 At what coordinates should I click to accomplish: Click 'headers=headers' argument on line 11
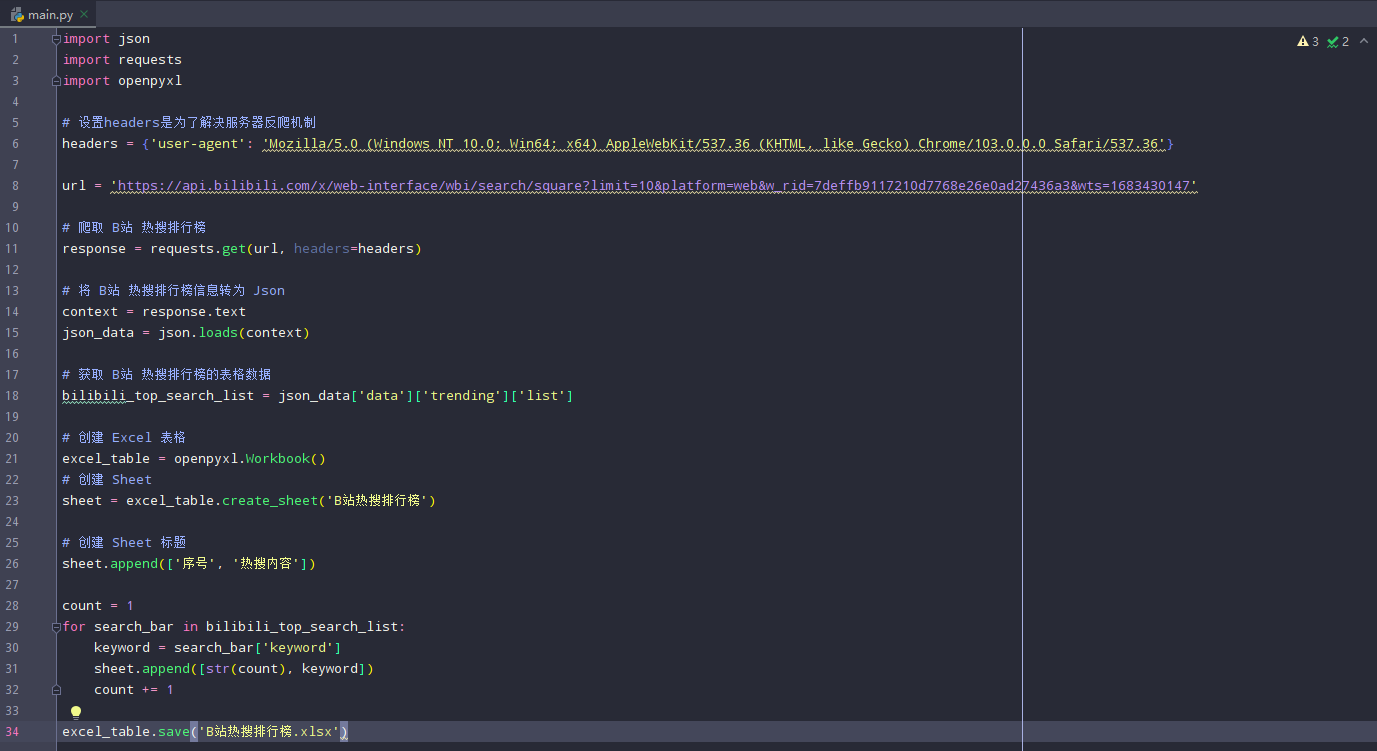click(354, 249)
